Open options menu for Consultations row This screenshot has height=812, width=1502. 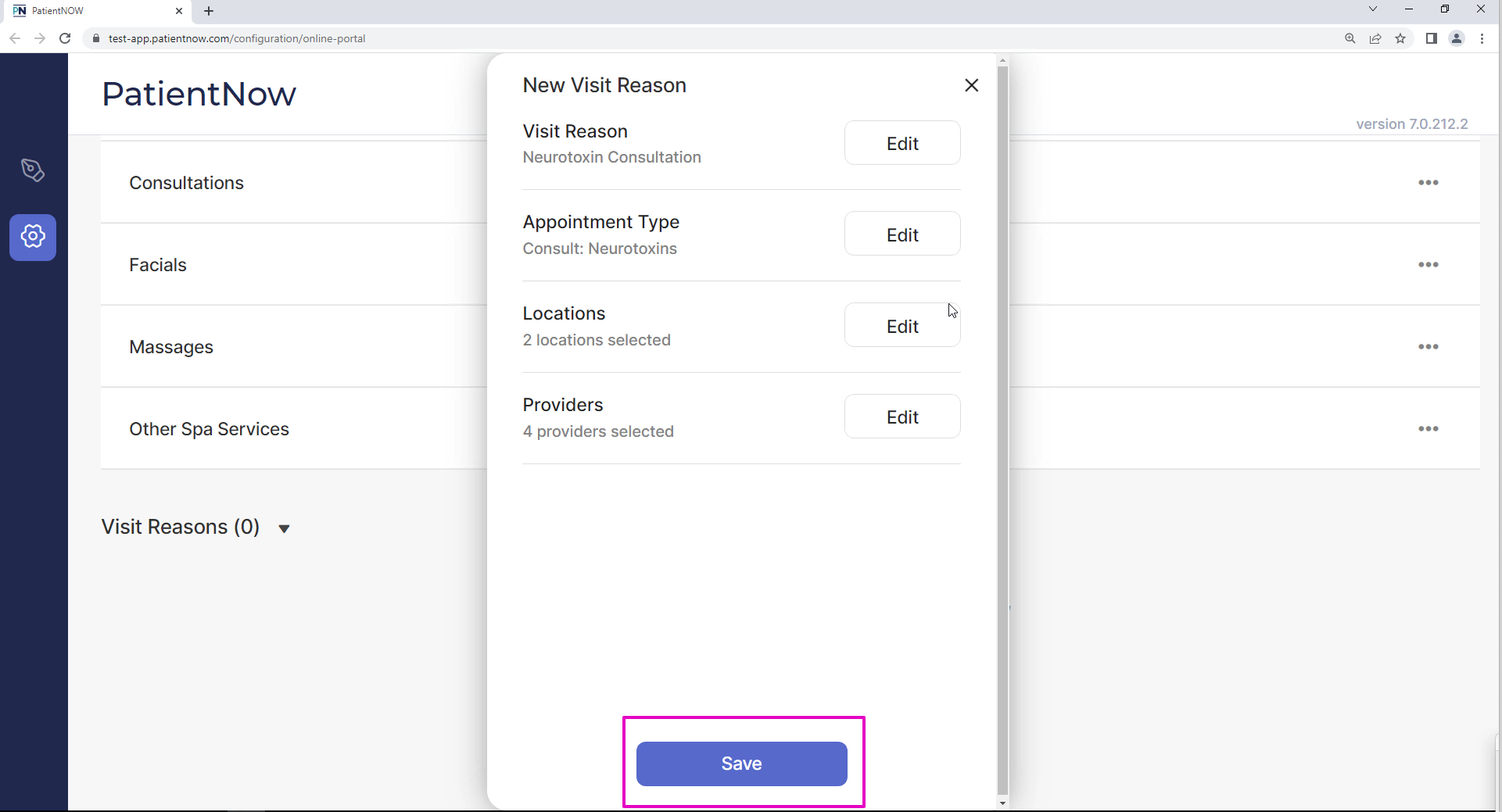tap(1428, 183)
